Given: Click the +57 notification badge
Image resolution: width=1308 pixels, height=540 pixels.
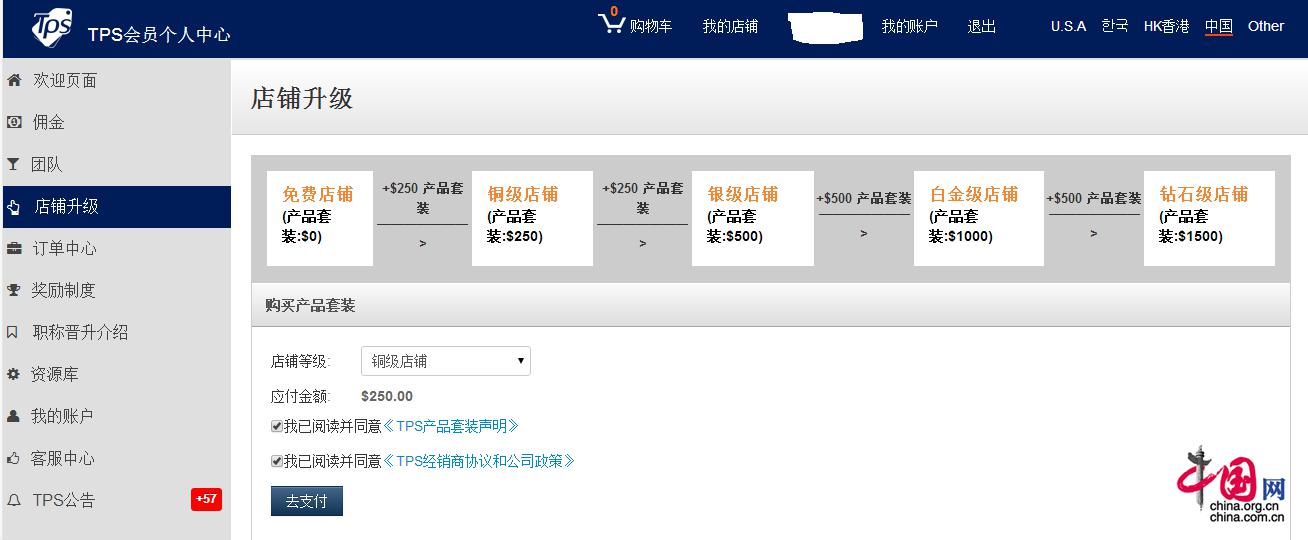Looking at the screenshot, I should (206, 499).
